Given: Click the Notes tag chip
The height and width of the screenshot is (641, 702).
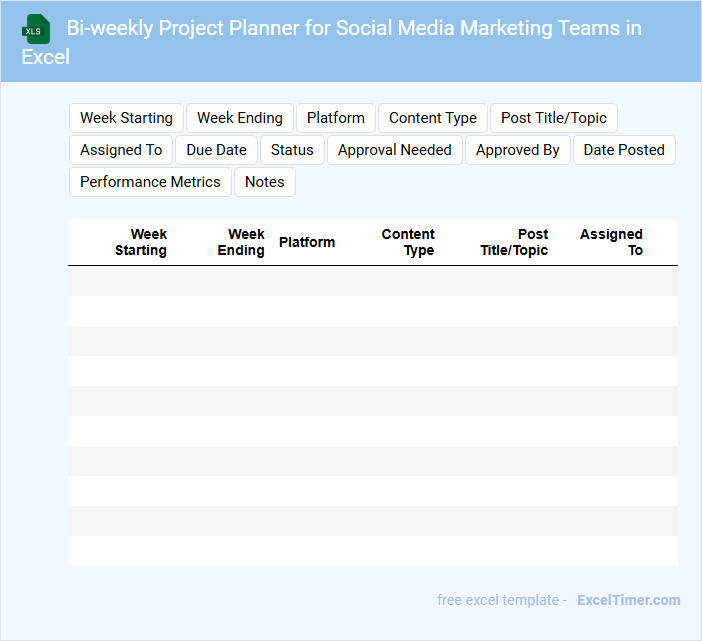Looking at the screenshot, I should coord(264,182).
